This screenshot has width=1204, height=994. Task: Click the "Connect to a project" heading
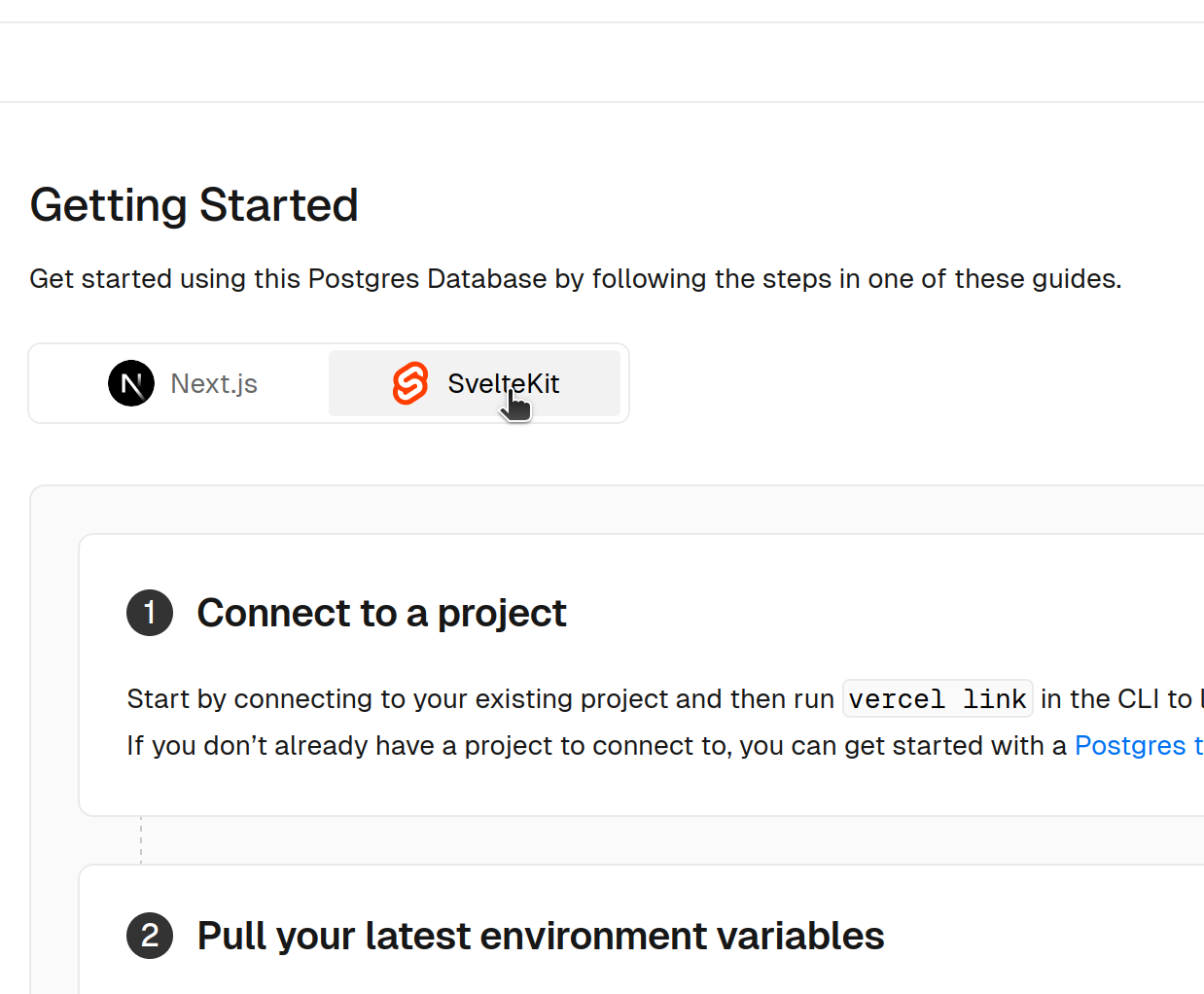381,614
